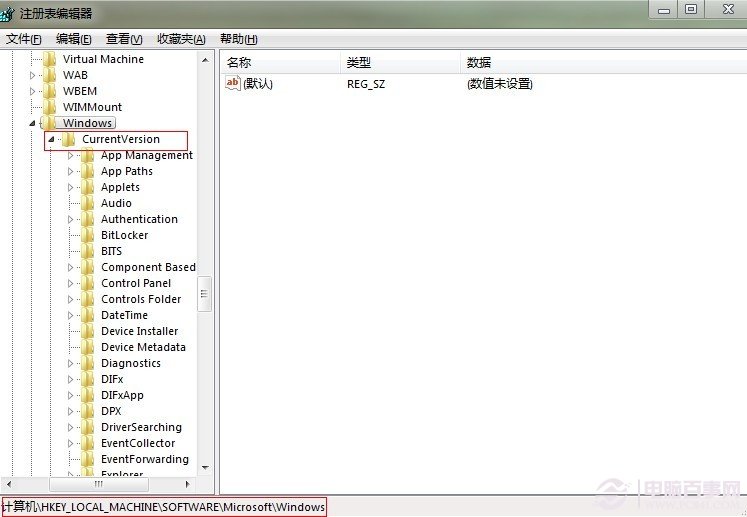Select the DriverSearching tree item
The width and height of the screenshot is (747, 517).
(141, 427)
